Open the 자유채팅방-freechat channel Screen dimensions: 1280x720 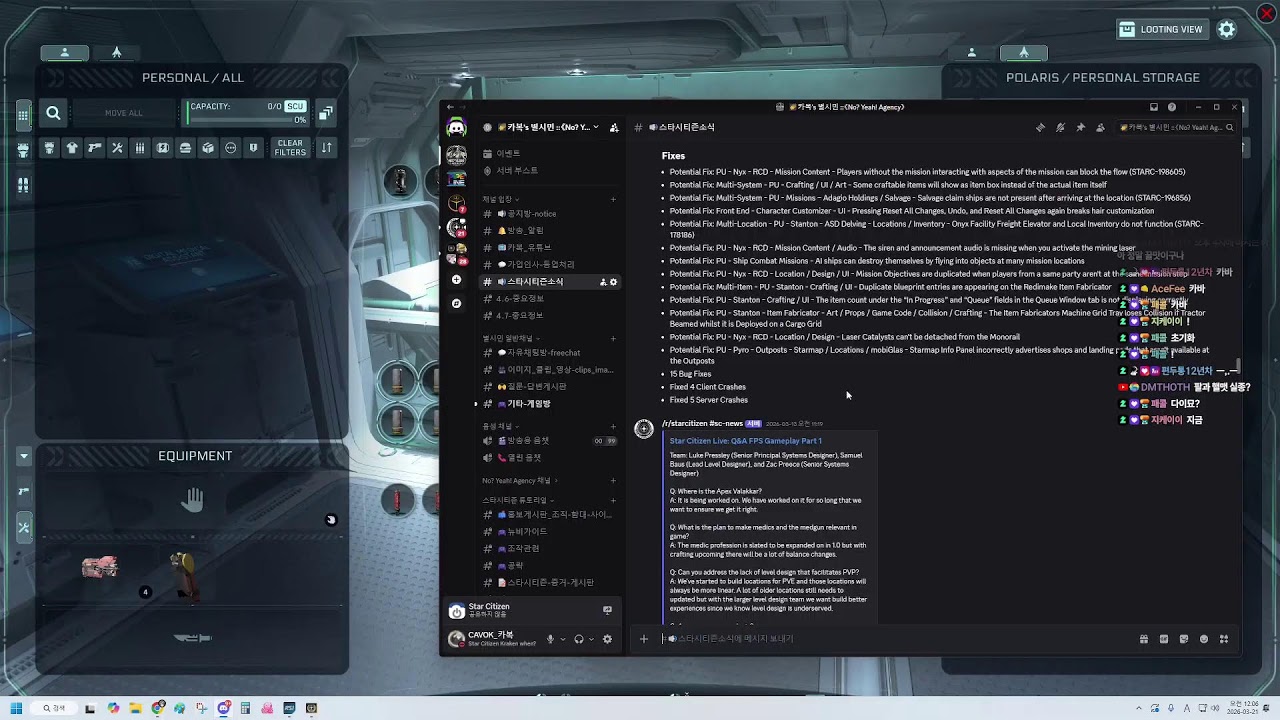tap(548, 353)
